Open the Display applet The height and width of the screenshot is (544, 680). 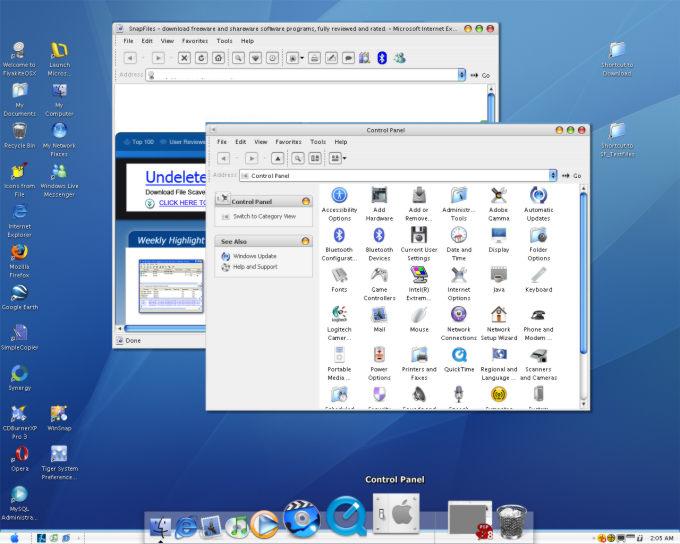[x=499, y=240]
